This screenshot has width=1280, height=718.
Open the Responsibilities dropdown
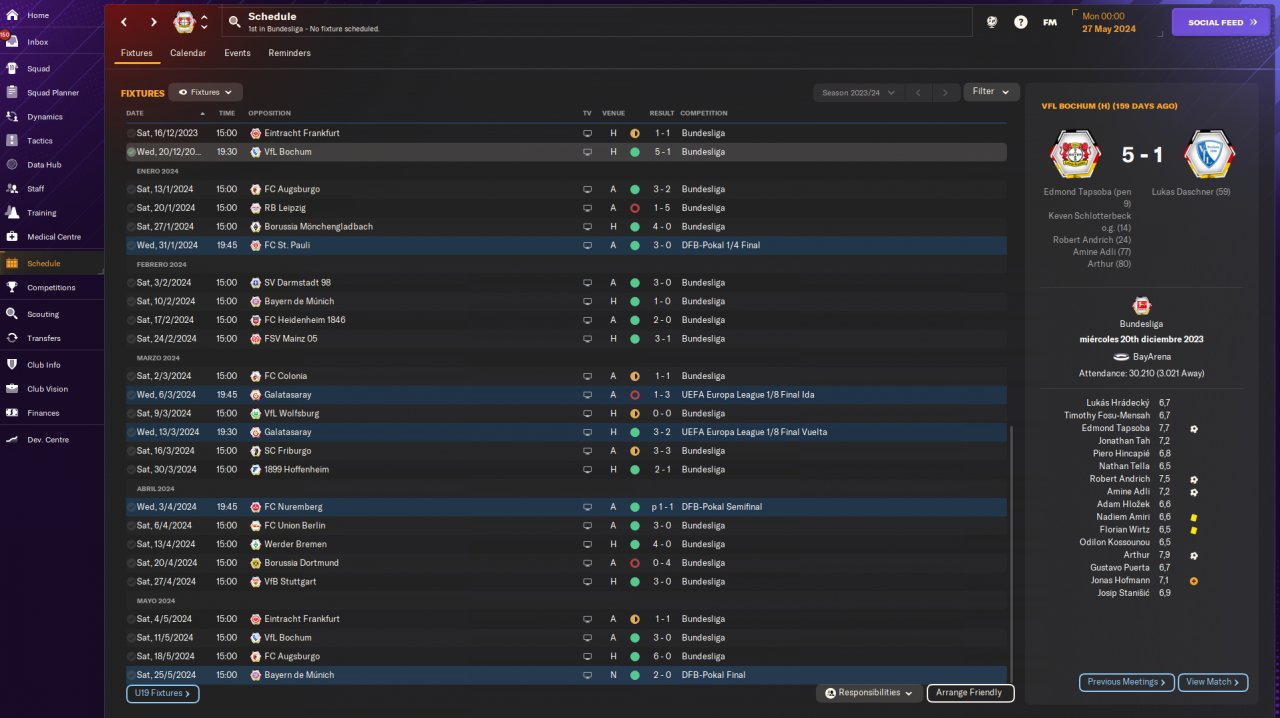point(869,693)
